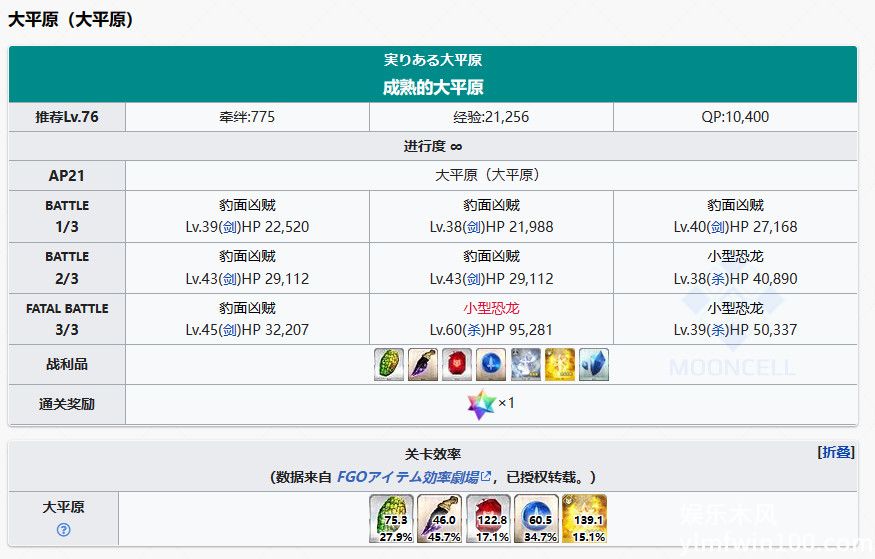The width and height of the screenshot is (875, 559).
Task: Click the 成熟的大平原 quest title header
Action: point(433,87)
